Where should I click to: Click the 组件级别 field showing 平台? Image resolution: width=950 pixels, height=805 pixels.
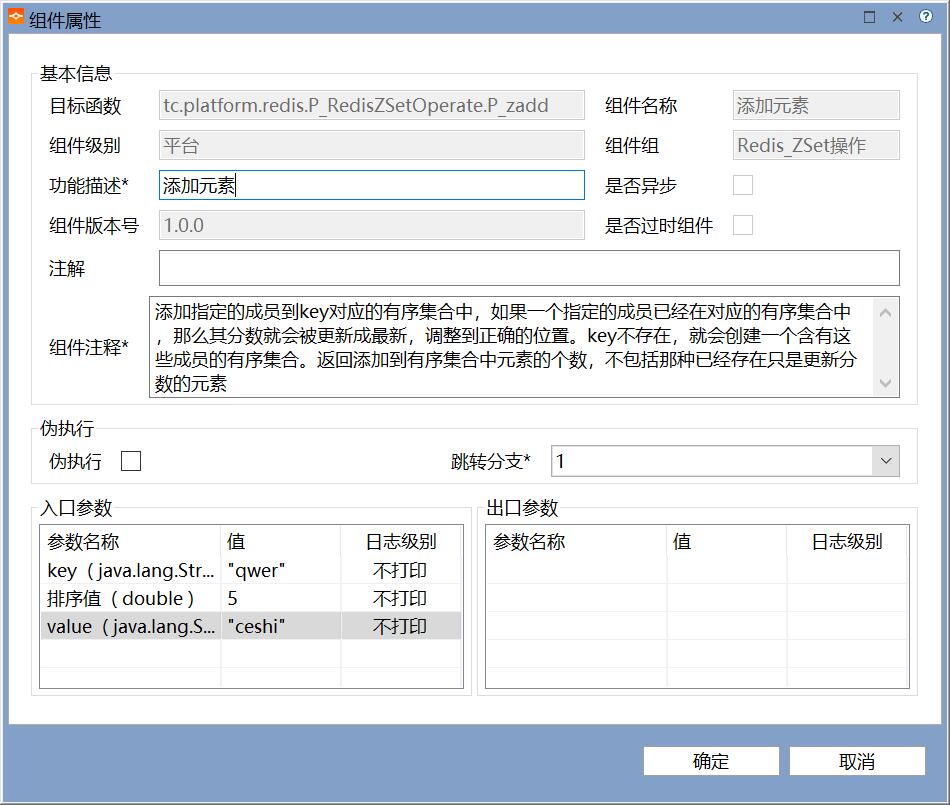(371, 145)
